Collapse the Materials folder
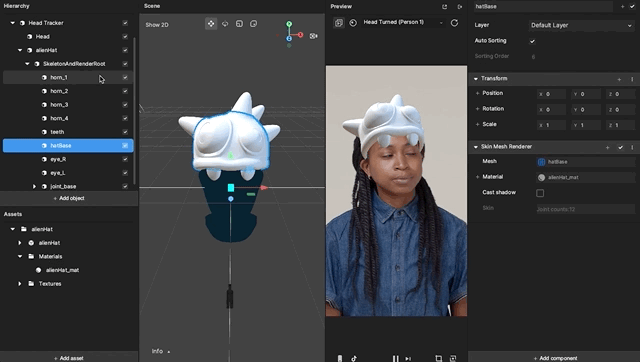640x362 pixels. (x=20, y=256)
